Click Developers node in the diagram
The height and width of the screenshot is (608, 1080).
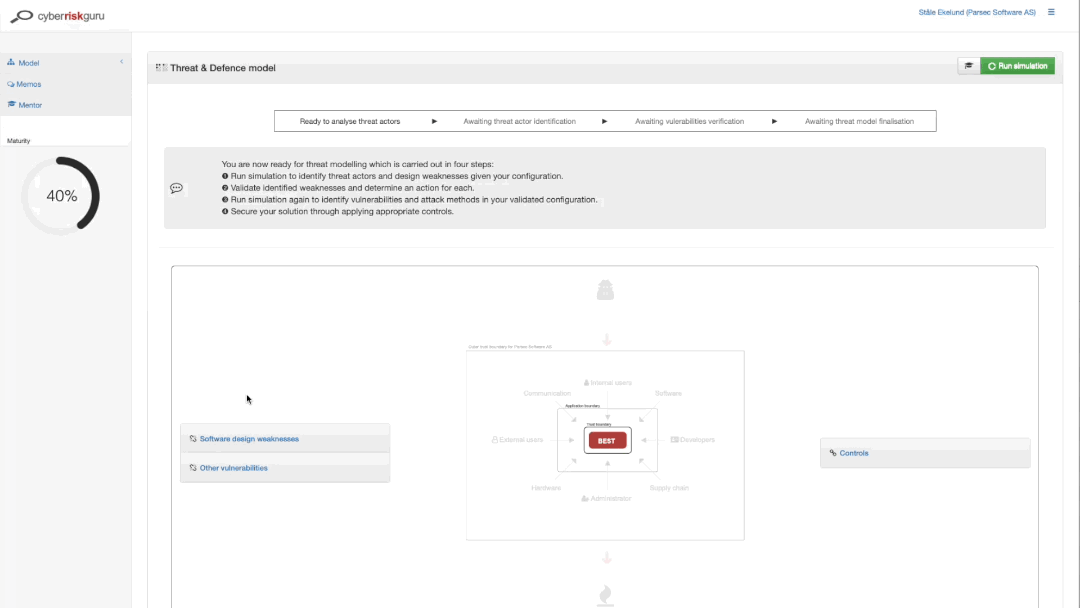[693, 440]
